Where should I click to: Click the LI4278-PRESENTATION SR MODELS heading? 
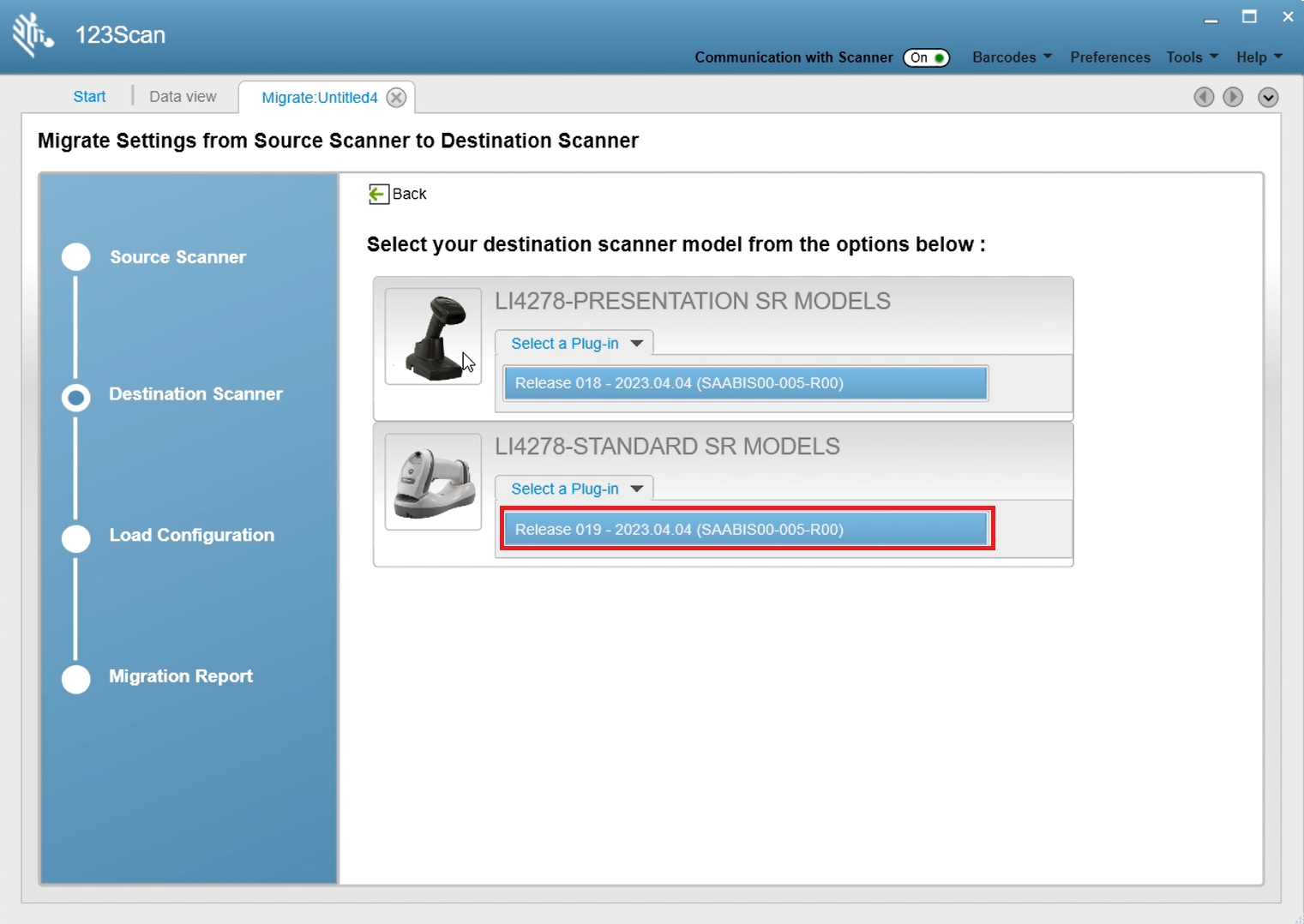(693, 301)
